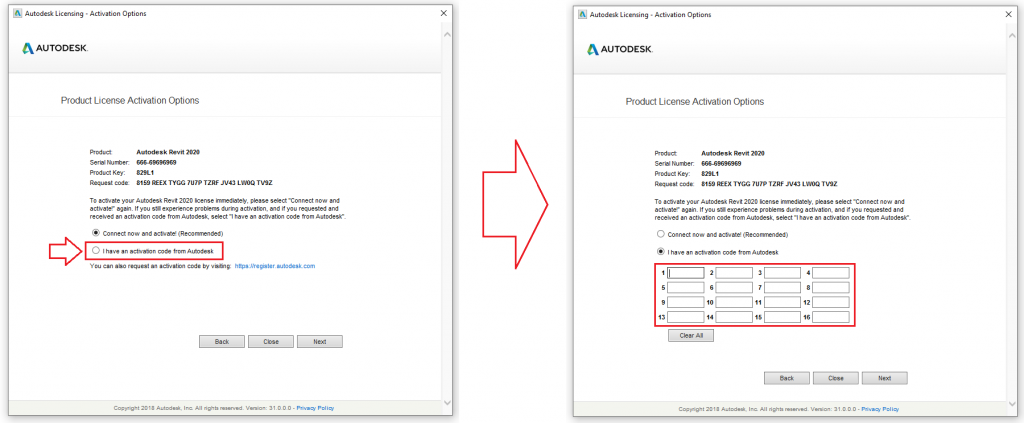Select 'I have an activation code' in right window
The image size is (1024, 423).
point(660,252)
